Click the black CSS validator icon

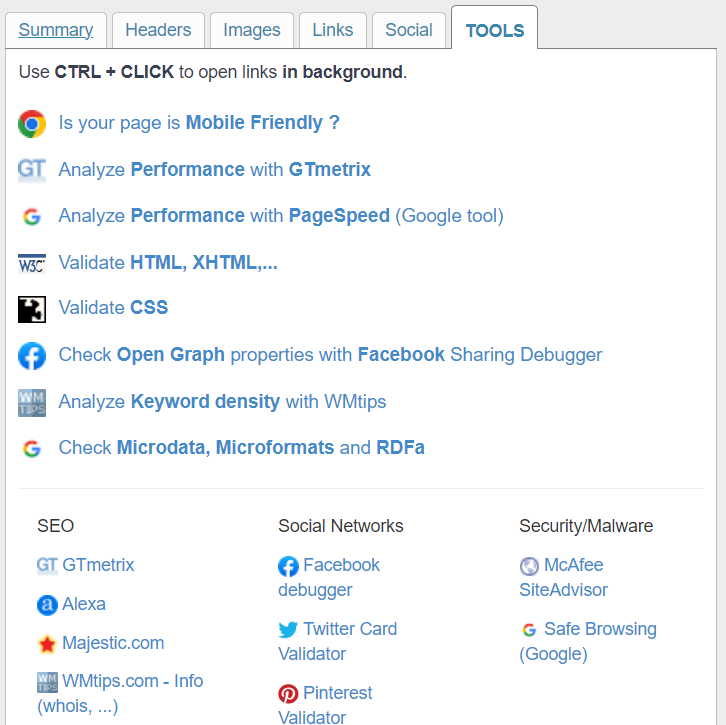point(32,309)
